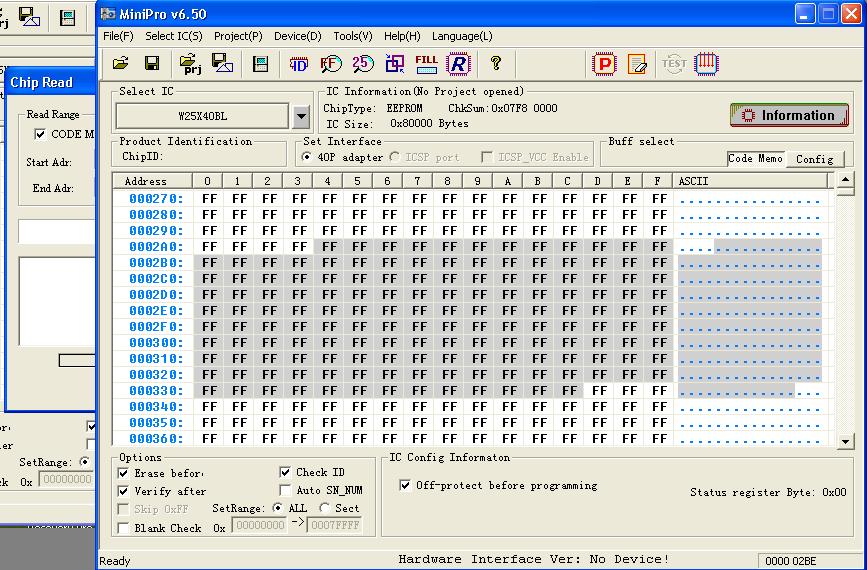Click the P program chip icon
This screenshot has height=570, width=867.
[604, 64]
